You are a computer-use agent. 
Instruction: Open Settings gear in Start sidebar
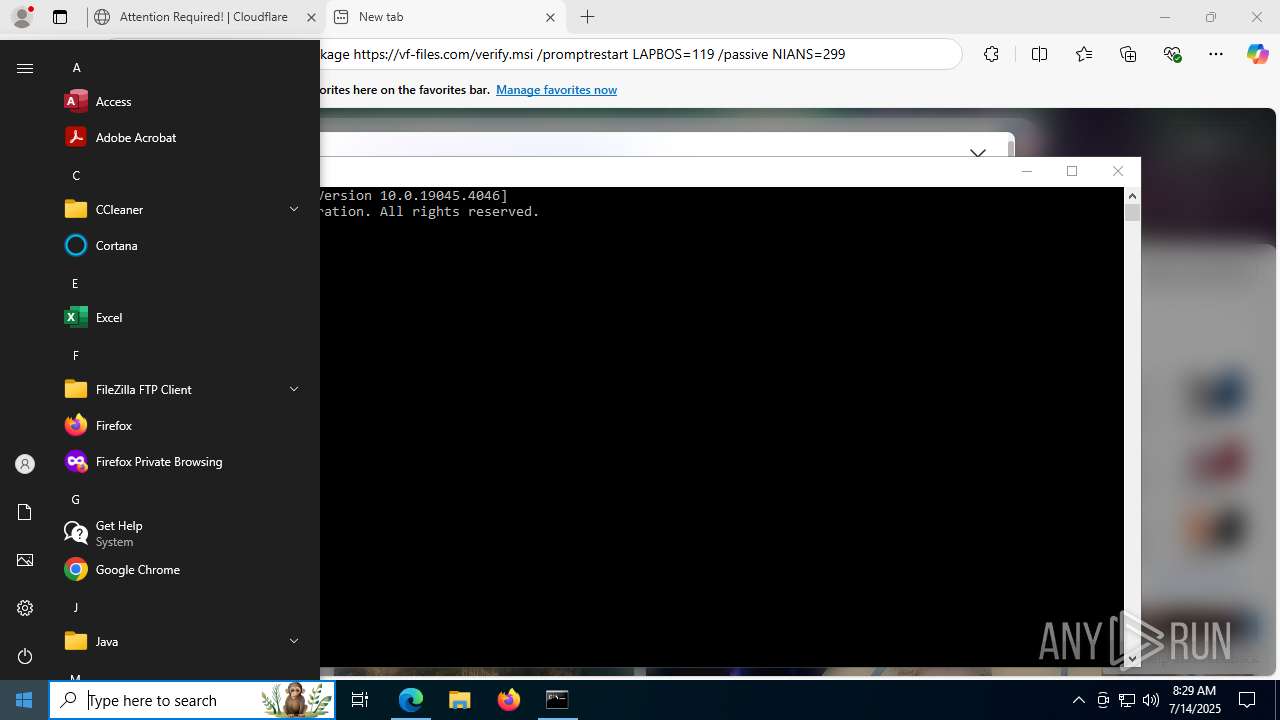(x=25, y=608)
